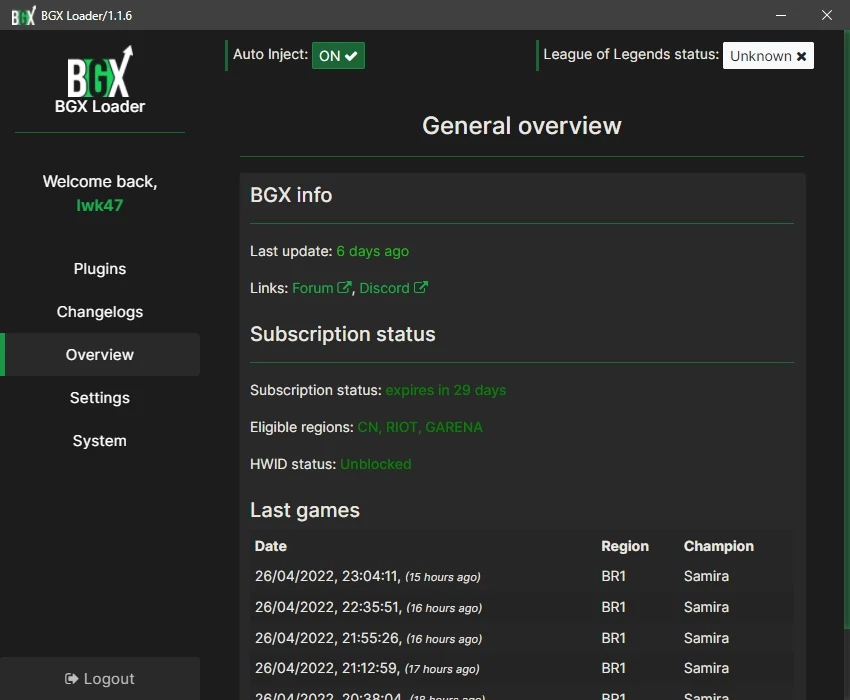Click the checkmark on Auto Inject

351,56
